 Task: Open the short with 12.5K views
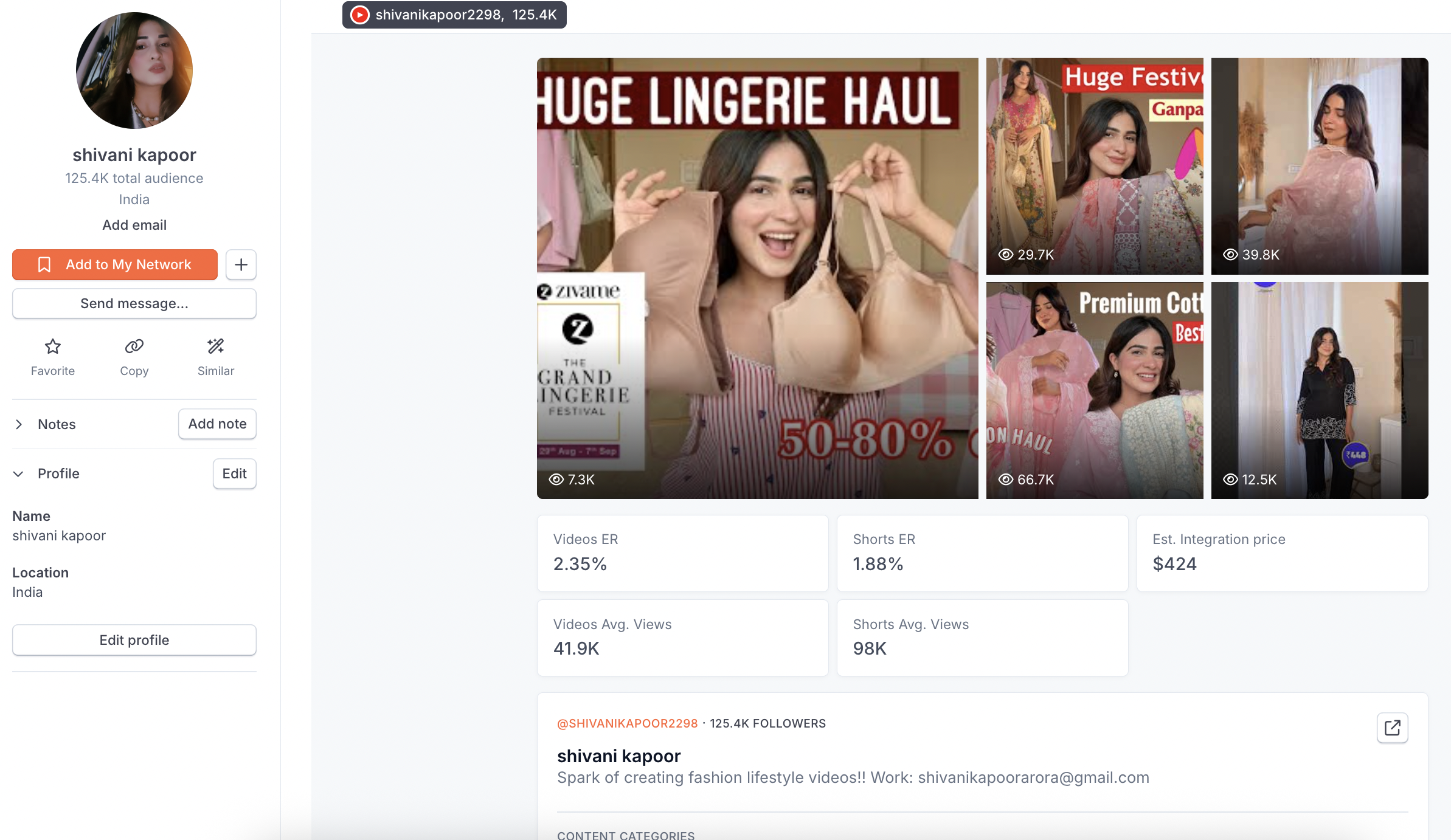1320,390
